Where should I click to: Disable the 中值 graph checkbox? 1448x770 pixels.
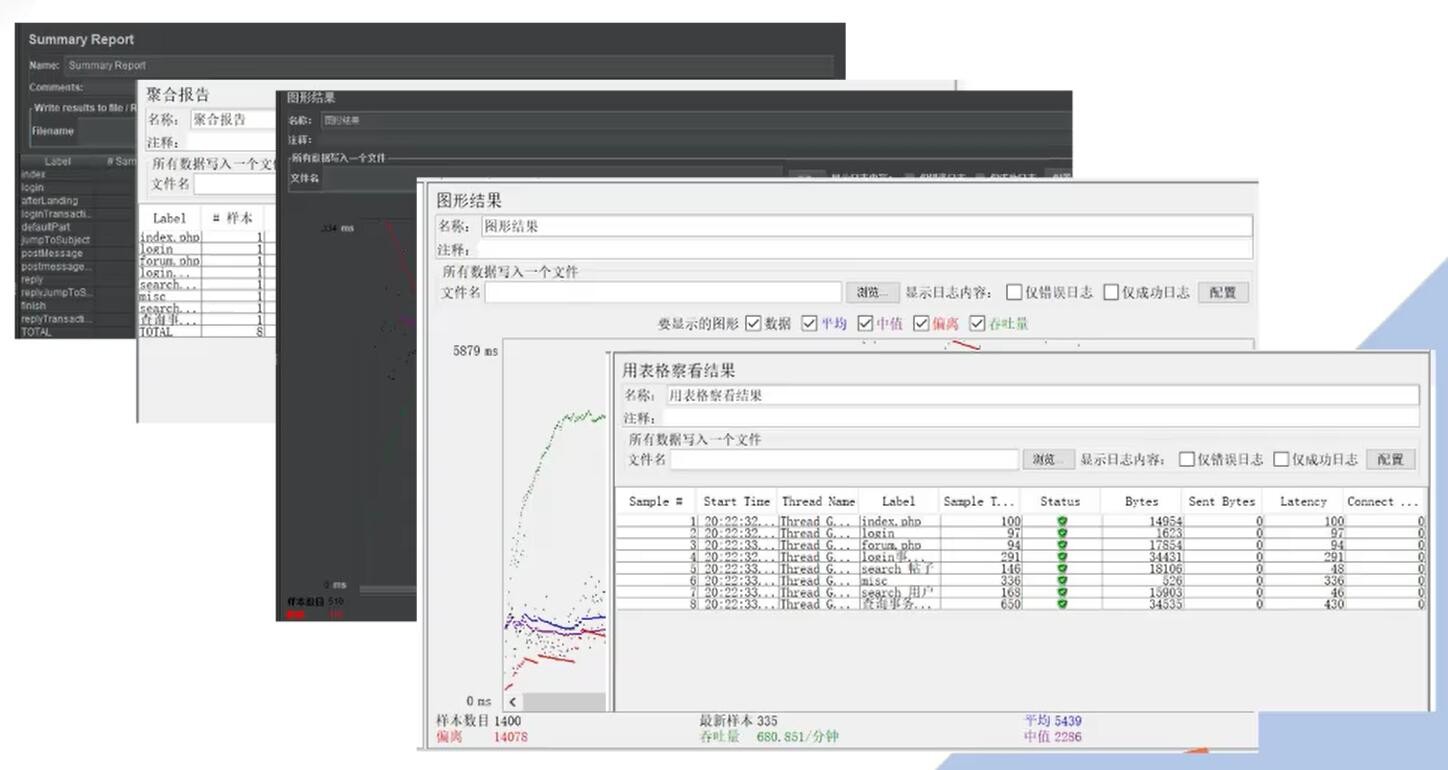coord(865,323)
